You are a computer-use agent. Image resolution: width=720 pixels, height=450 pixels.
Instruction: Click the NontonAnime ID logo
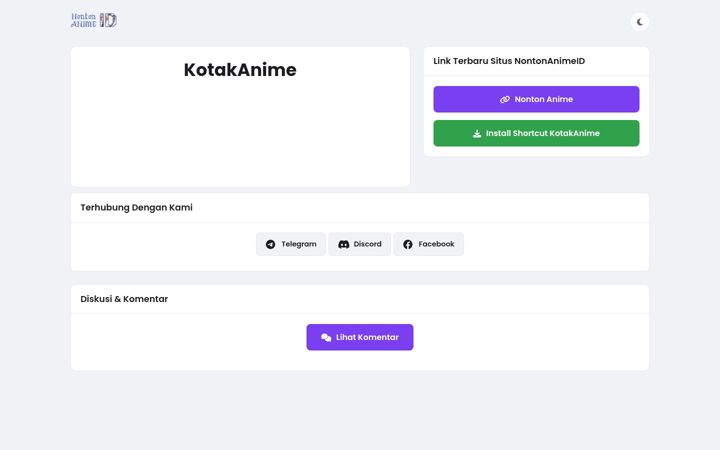(94, 20)
